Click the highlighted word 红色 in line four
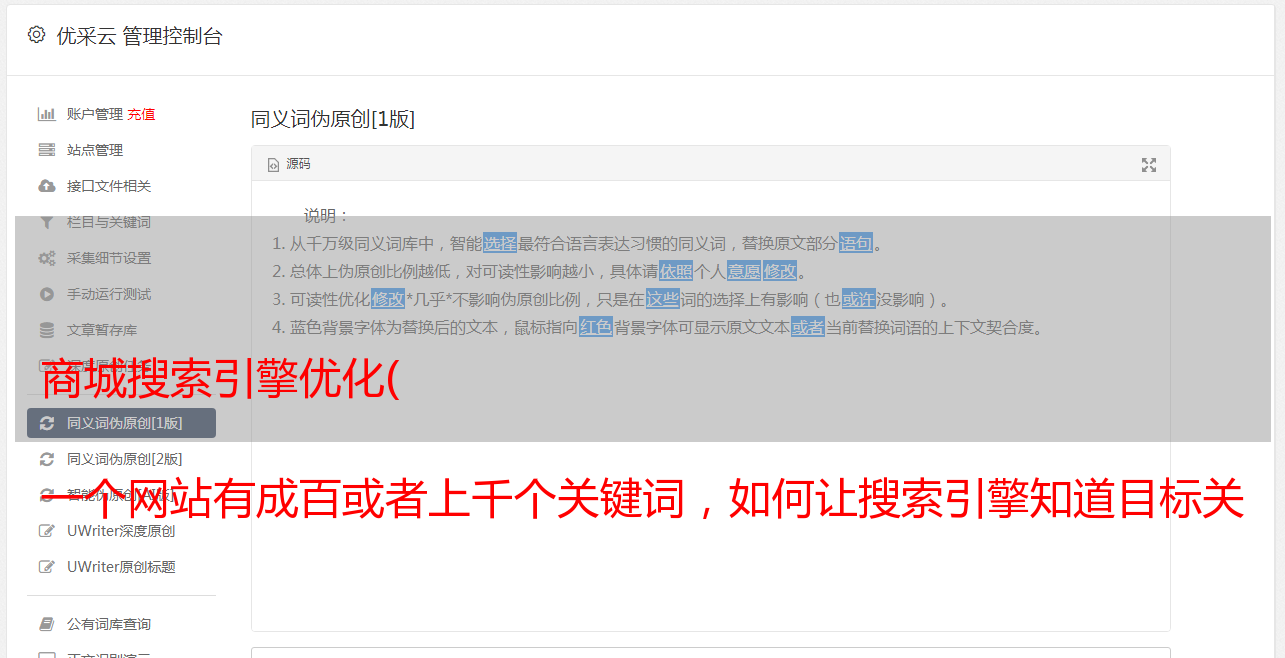This screenshot has width=1285, height=658. click(596, 327)
